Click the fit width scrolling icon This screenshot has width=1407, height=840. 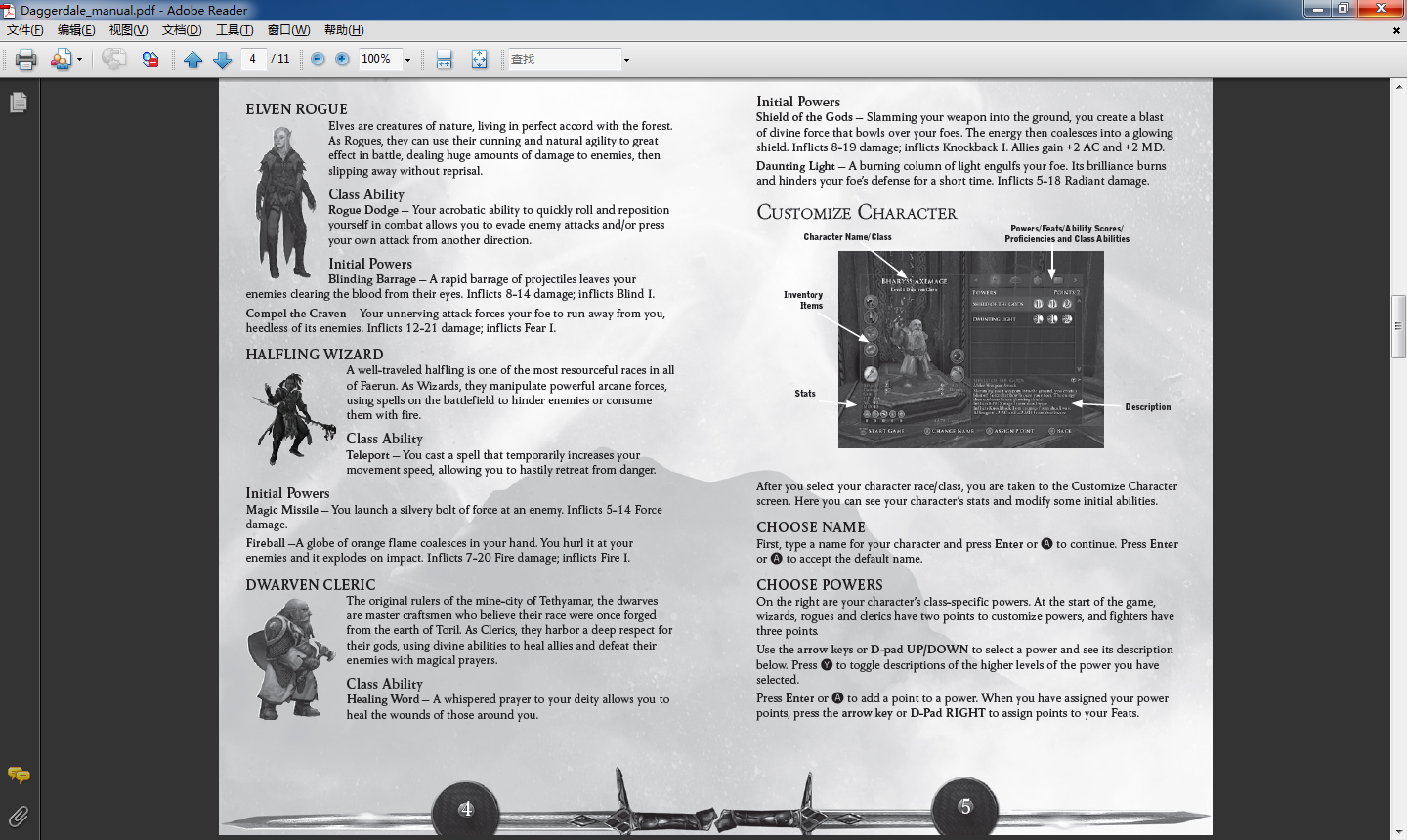coord(444,60)
